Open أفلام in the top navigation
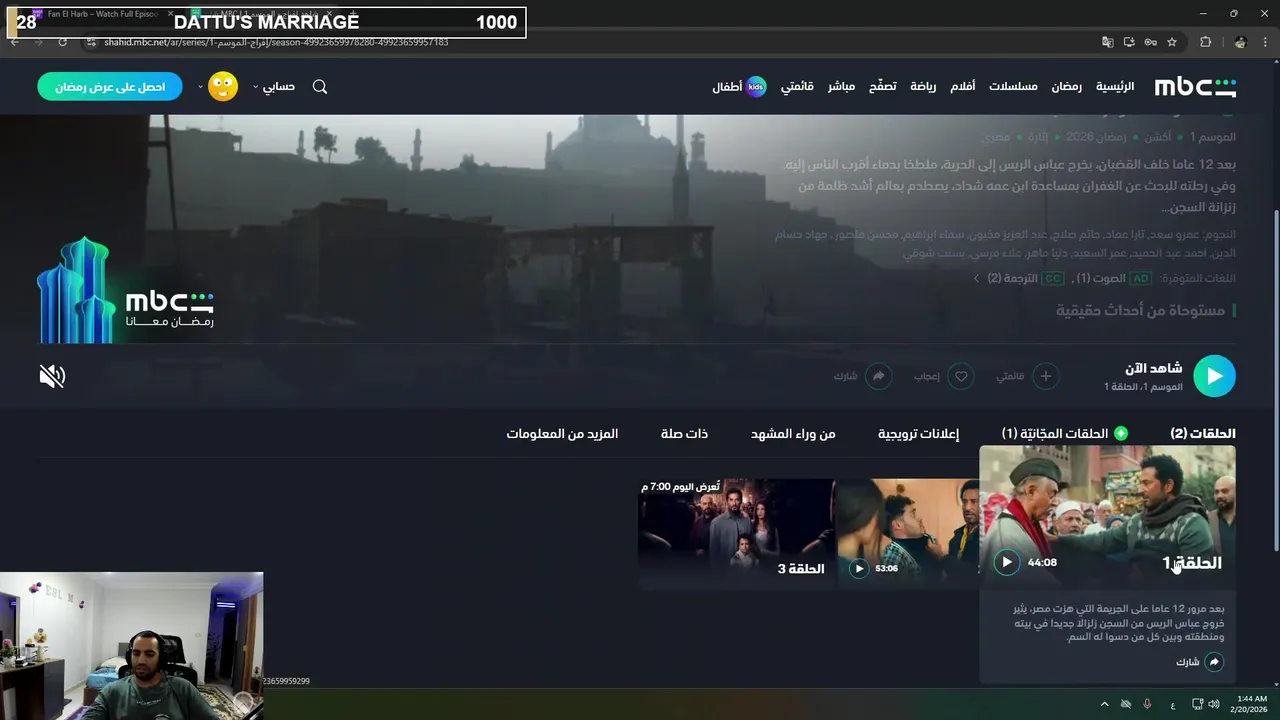This screenshot has height=720, width=1280. click(962, 87)
